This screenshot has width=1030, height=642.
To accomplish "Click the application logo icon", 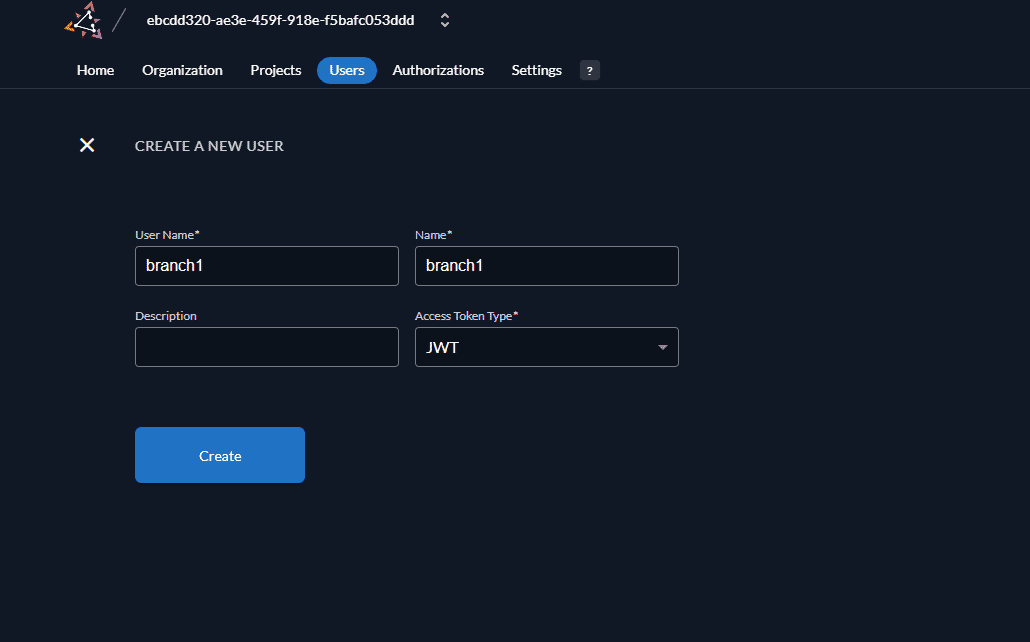I will [84, 19].
